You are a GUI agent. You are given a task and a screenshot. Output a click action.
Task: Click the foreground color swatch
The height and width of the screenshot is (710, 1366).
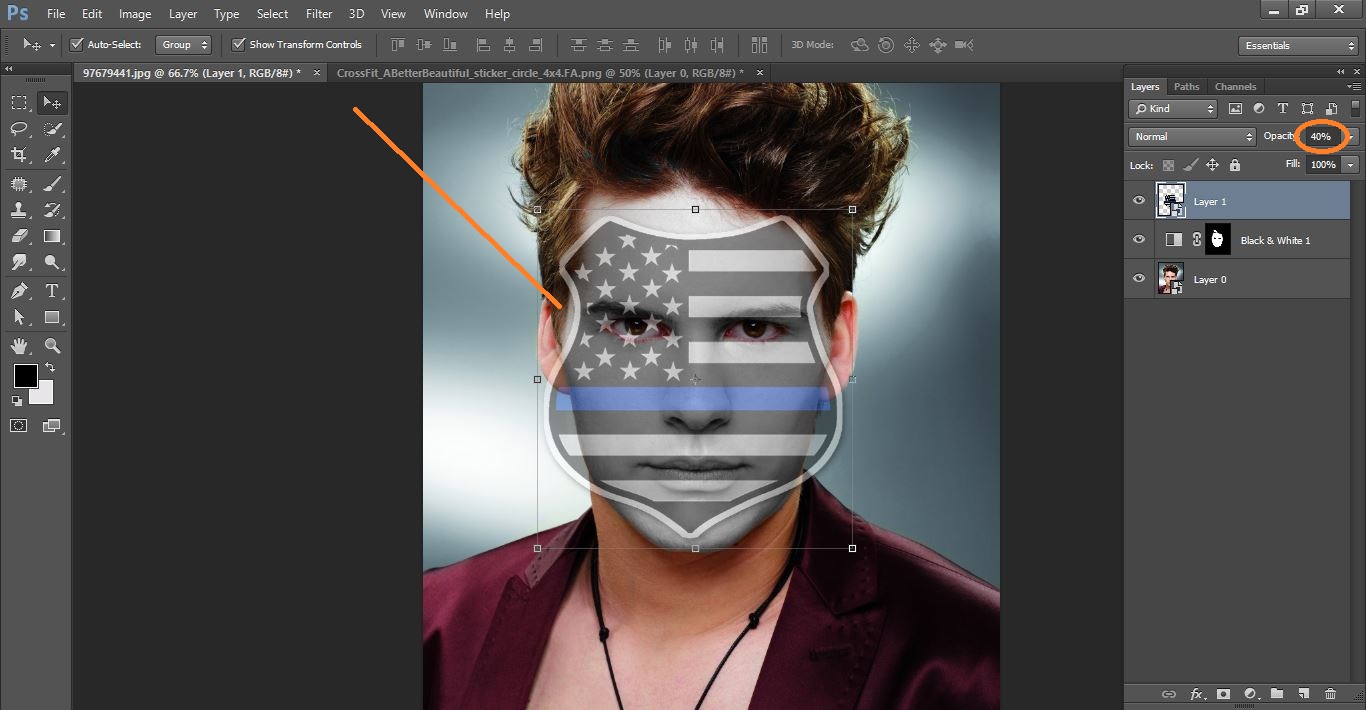[25, 378]
